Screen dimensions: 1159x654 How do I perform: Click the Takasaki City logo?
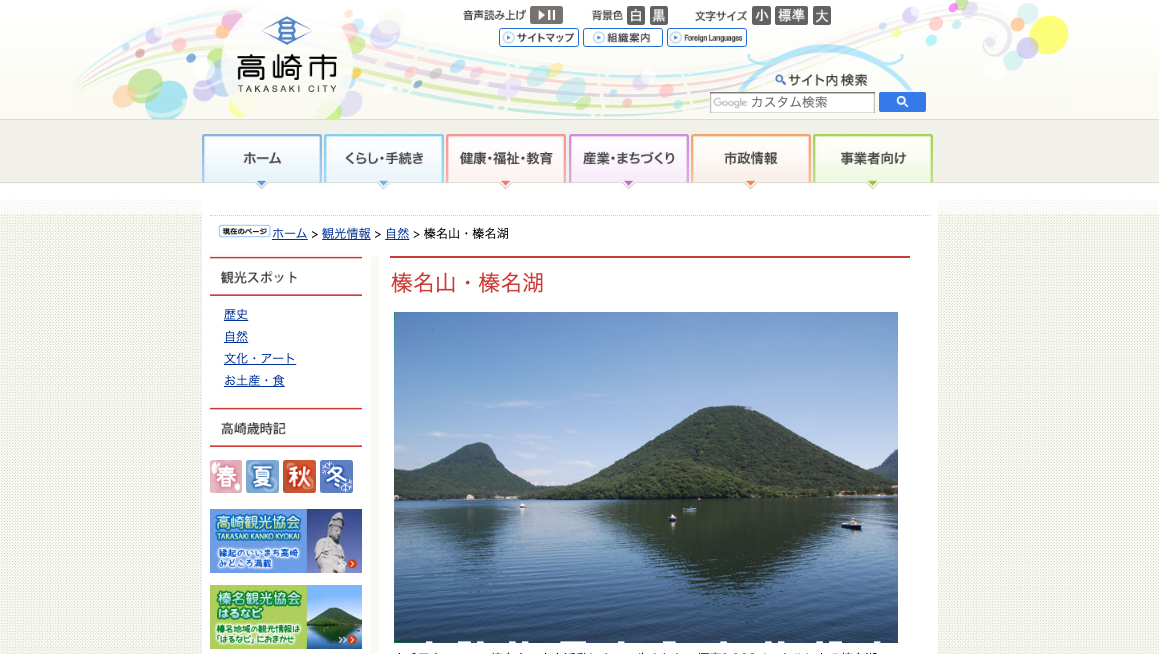(287, 55)
